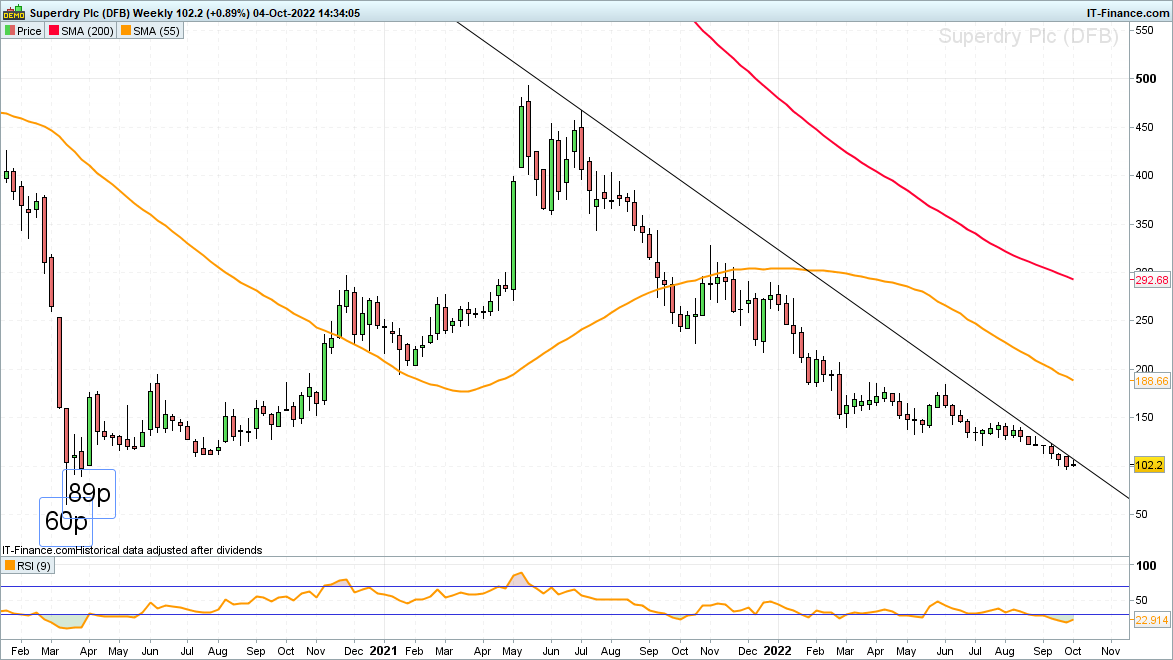Click the SMA (55) legend label

point(156,31)
